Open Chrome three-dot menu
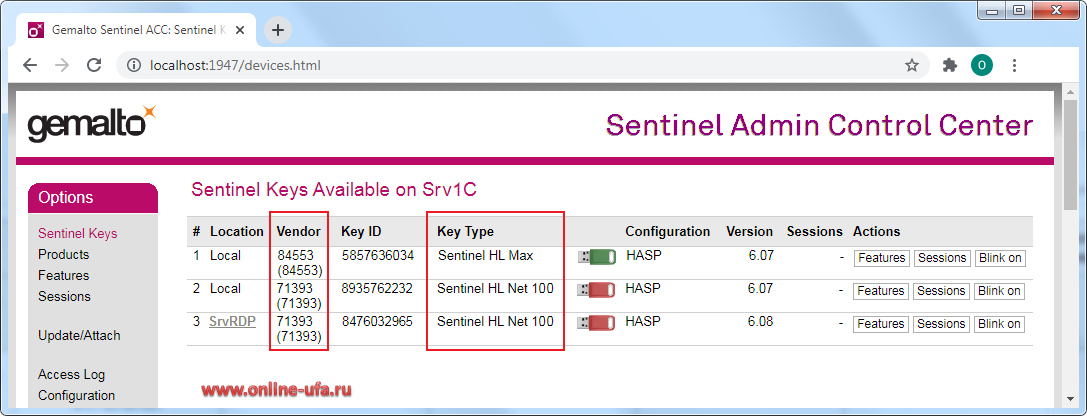The width and height of the screenshot is (1087, 416). pyautogui.click(x=1014, y=65)
